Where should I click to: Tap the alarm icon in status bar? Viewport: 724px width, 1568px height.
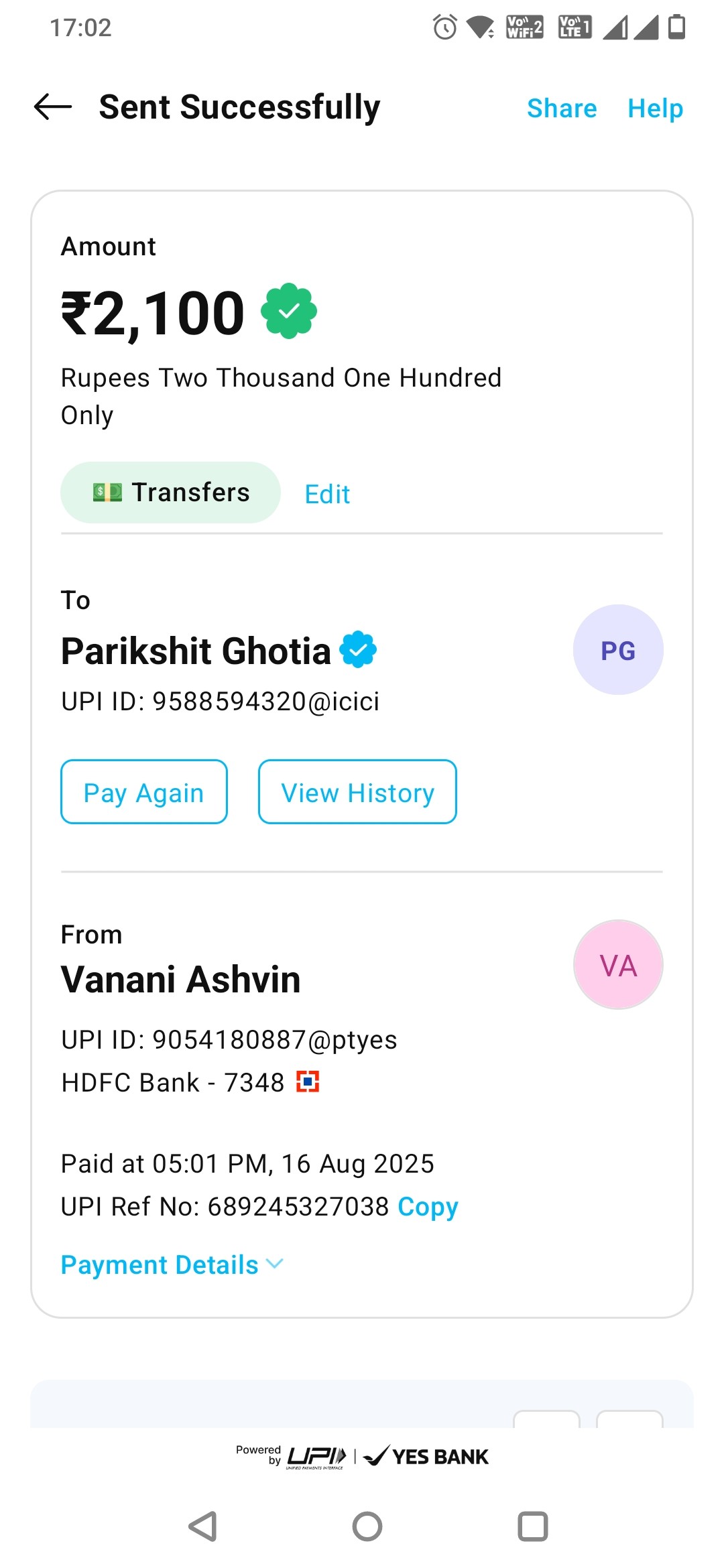click(x=444, y=27)
